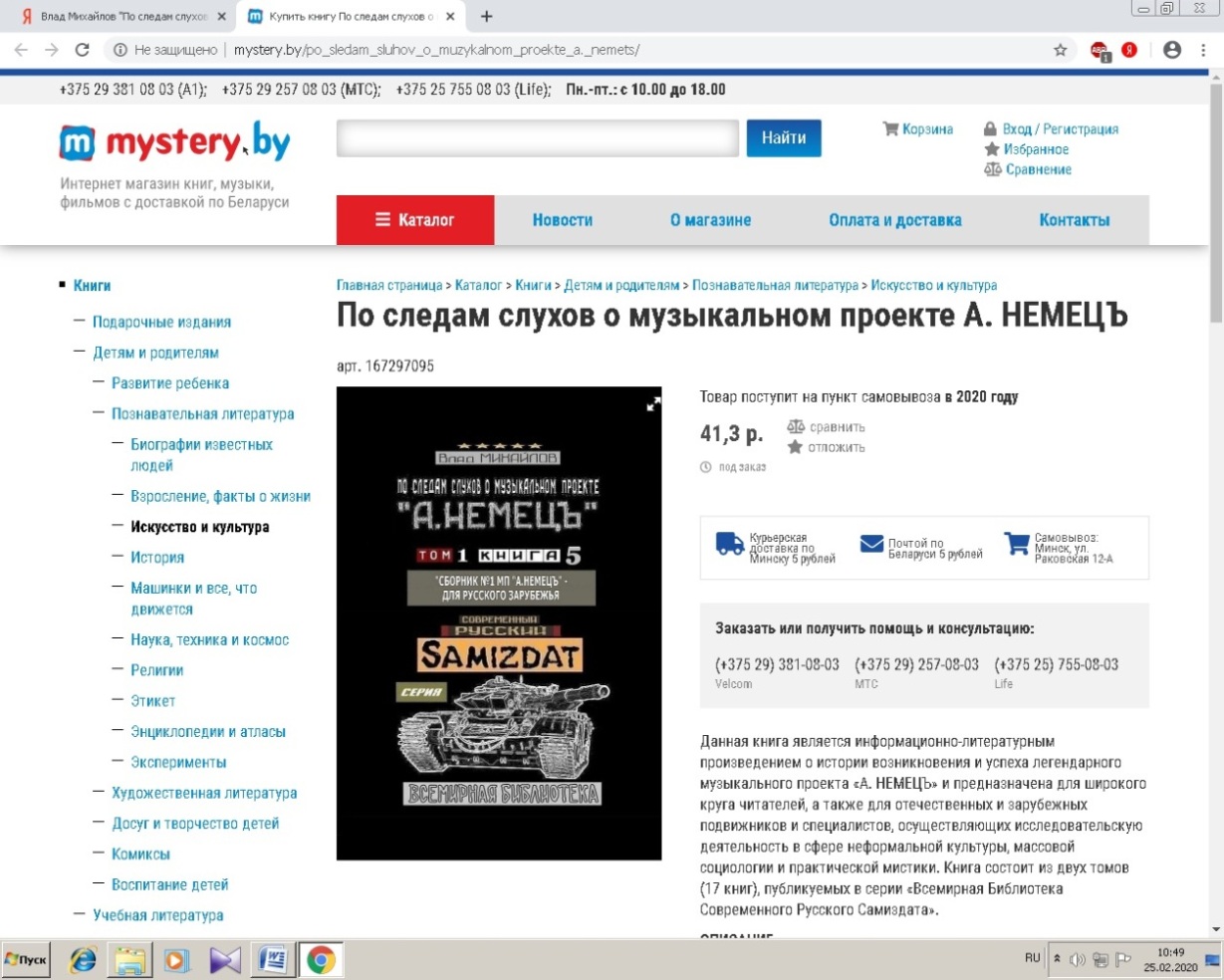Open Учебная литература in the sidebar
1224x980 pixels.
(157, 914)
